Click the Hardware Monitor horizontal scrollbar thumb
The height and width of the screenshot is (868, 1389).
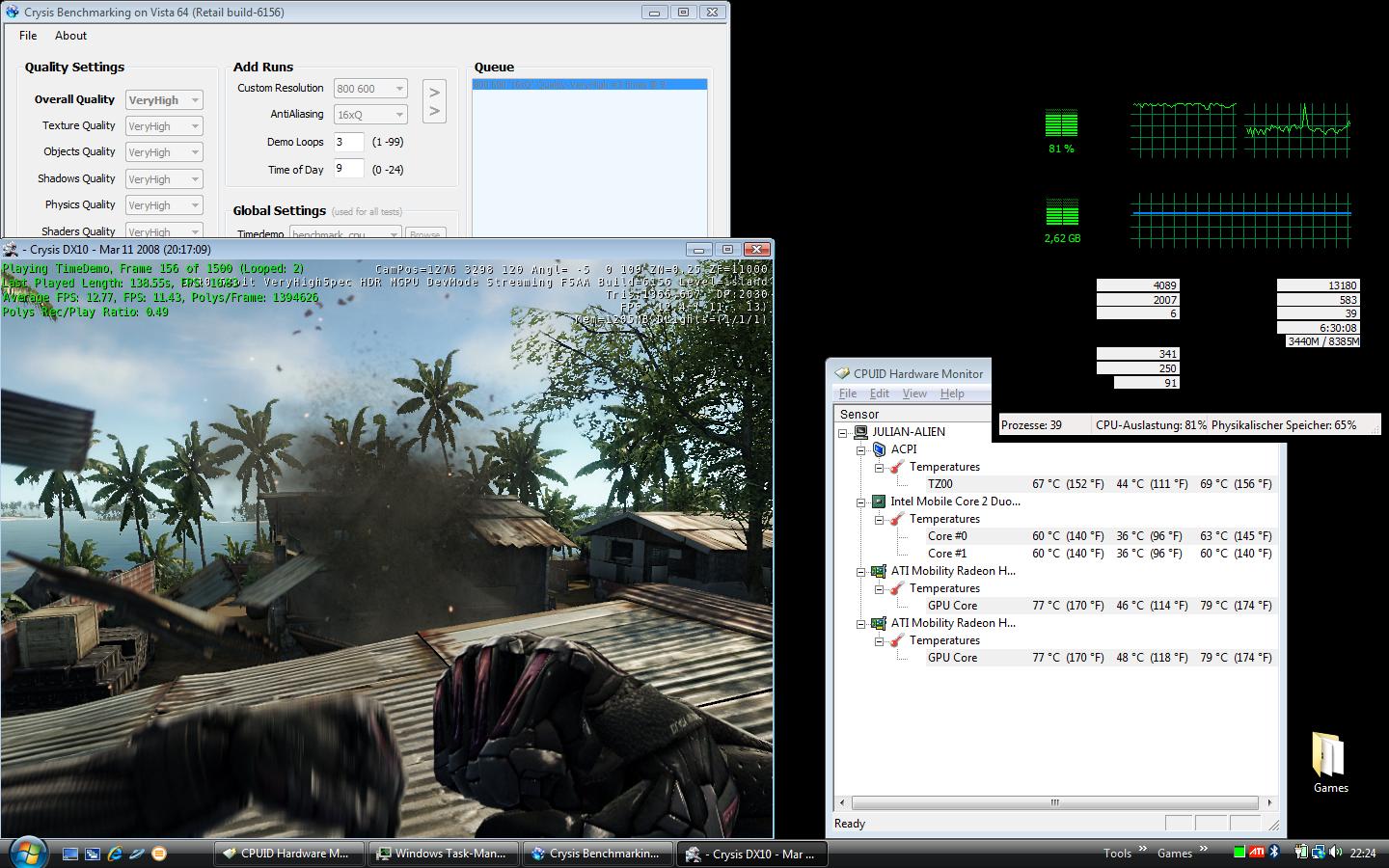[x=1054, y=802]
